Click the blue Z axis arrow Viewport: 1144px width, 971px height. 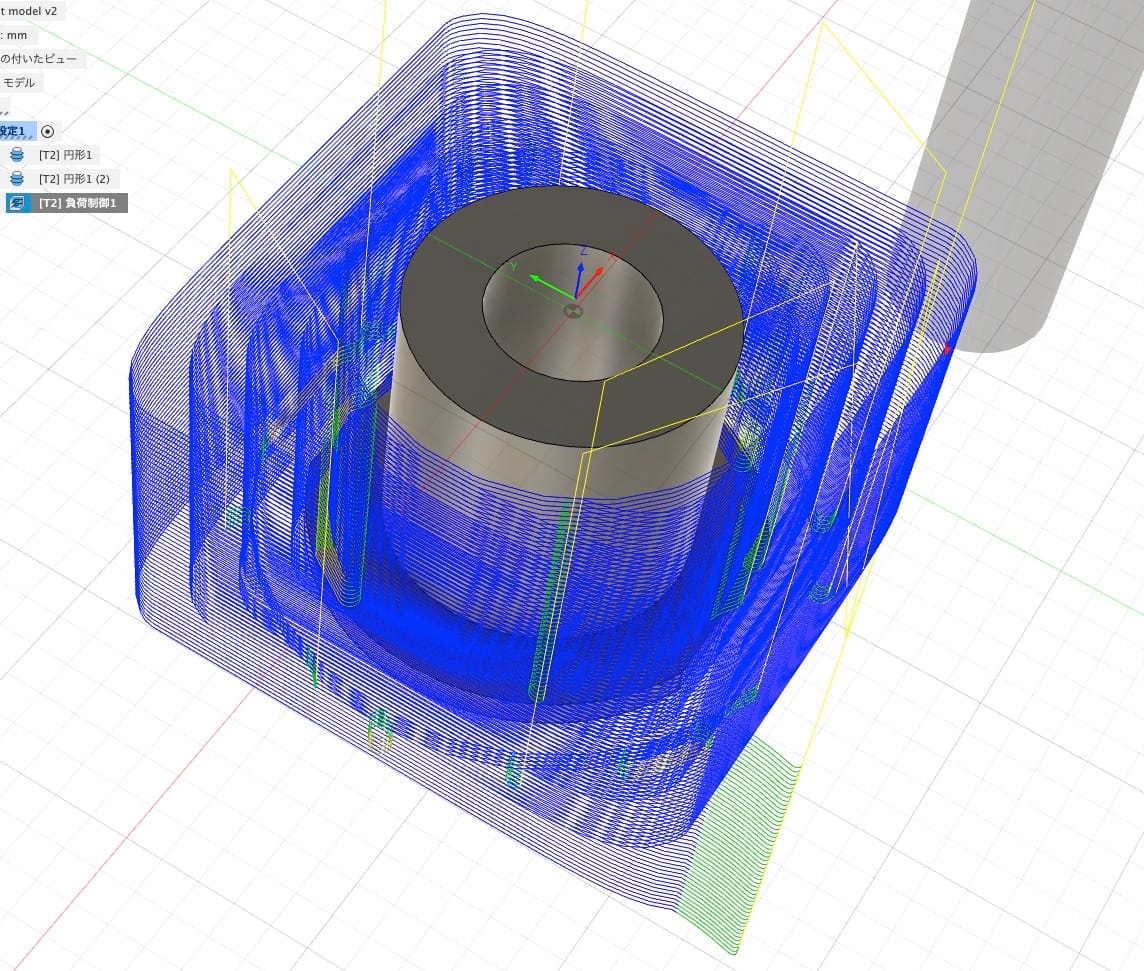582,262
